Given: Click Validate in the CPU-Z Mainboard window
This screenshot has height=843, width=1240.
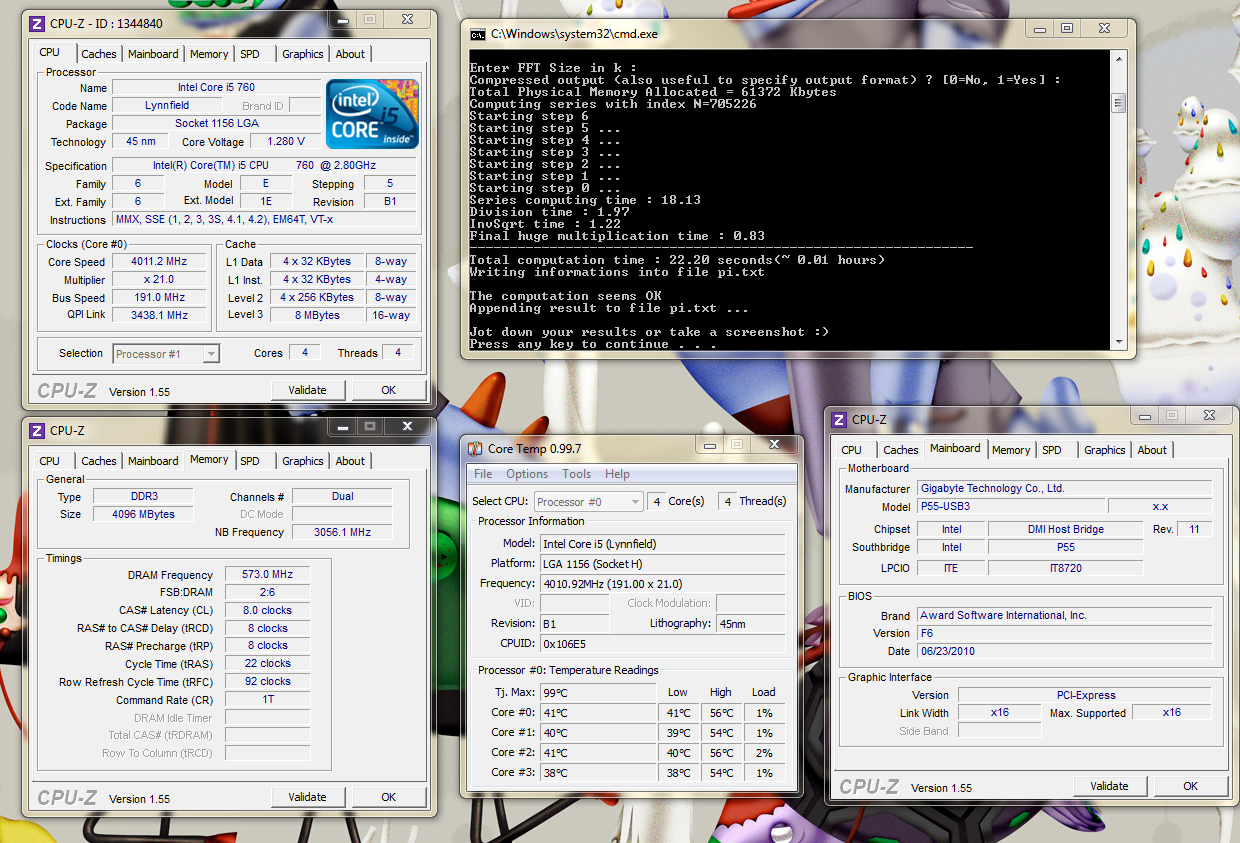Looking at the screenshot, I should [x=1109, y=786].
